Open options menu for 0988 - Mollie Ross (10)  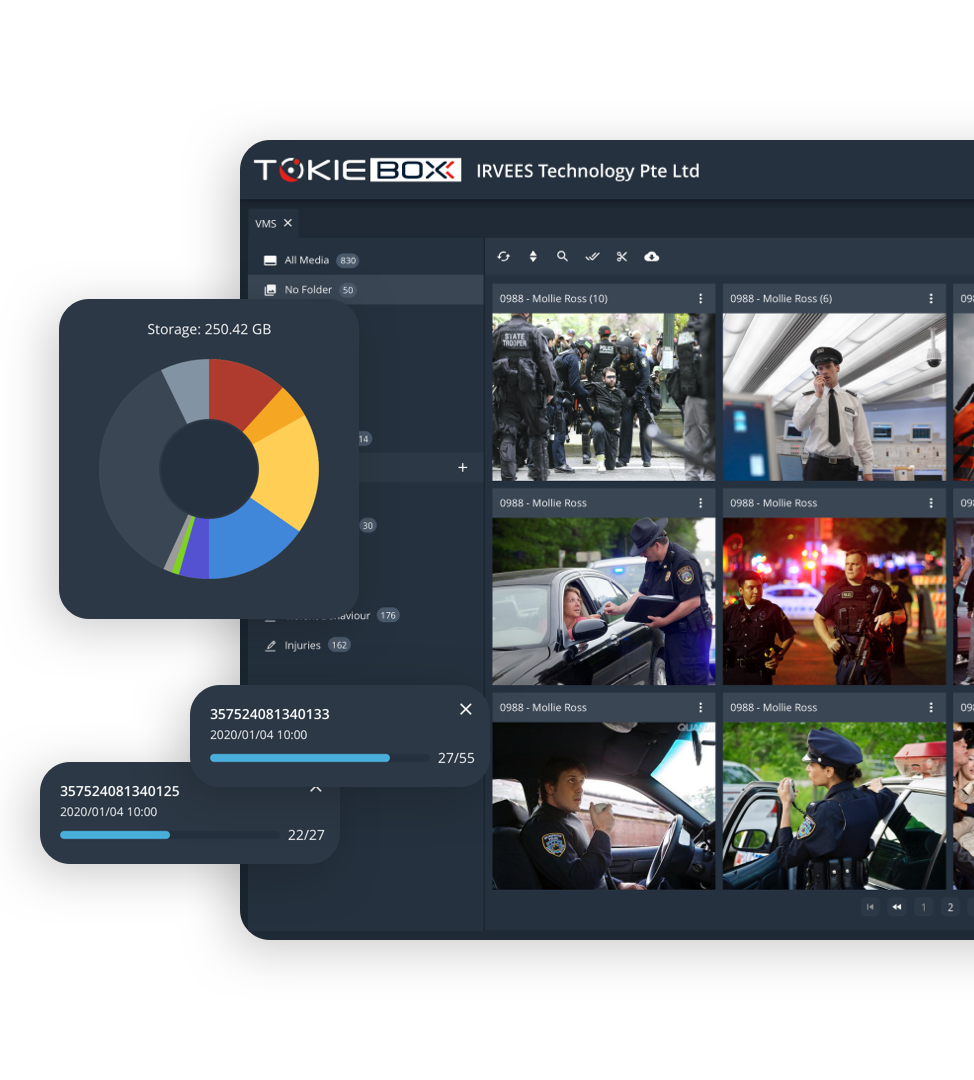click(x=701, y=298)
